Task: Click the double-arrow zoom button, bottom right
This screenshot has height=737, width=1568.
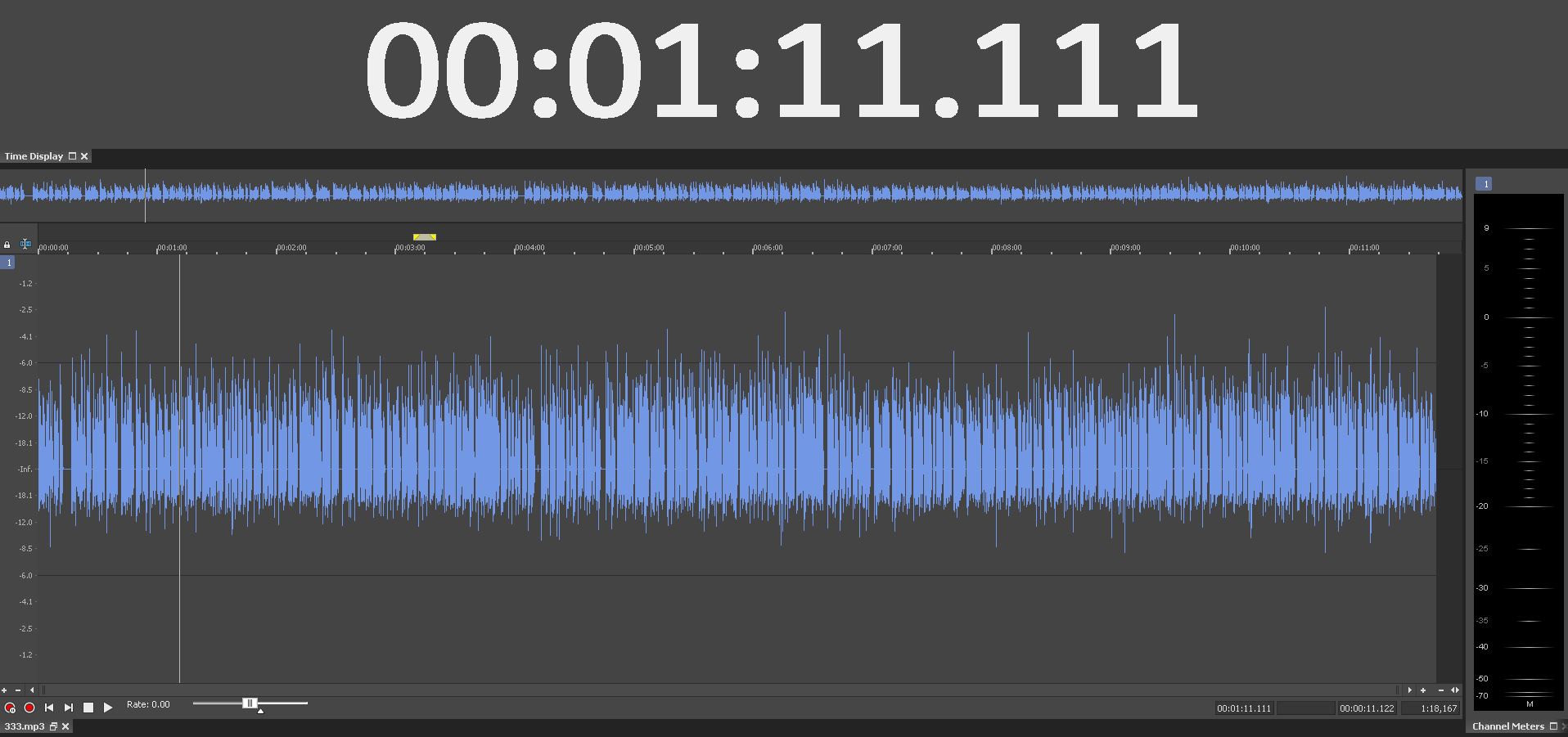Action: pyautogui.click(x=1455, y=690)
